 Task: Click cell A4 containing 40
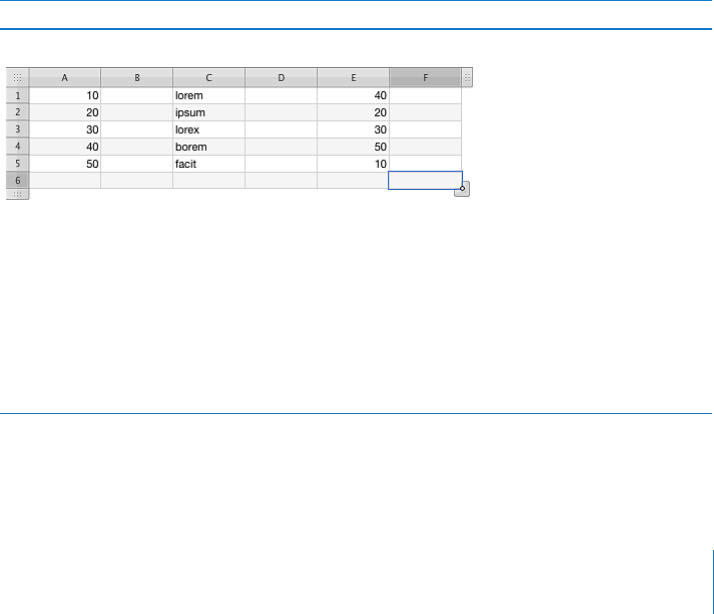65,147
